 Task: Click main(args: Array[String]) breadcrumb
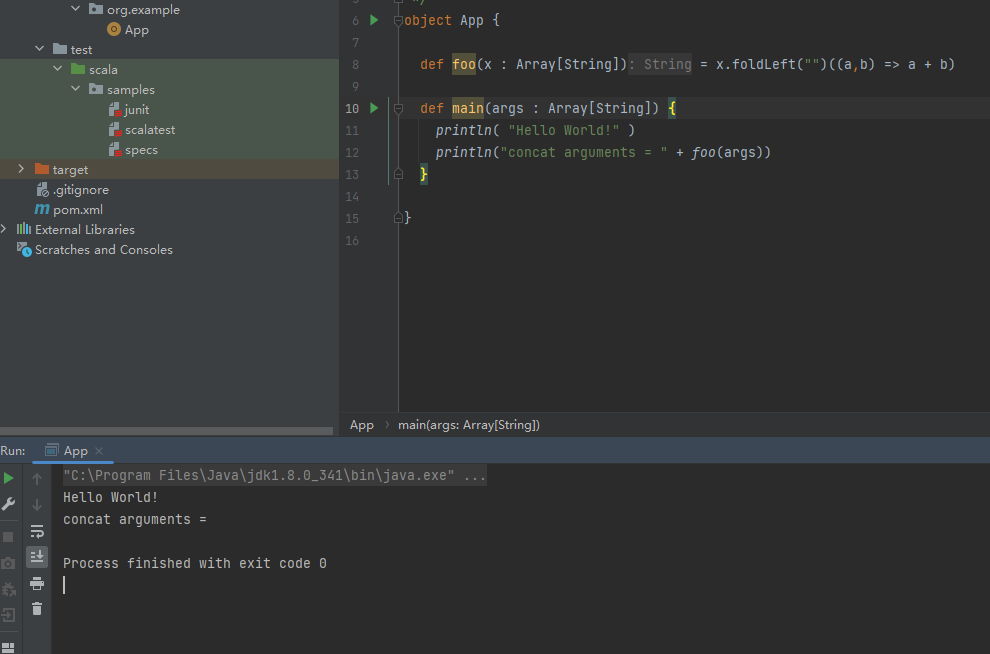coord(468,425)
